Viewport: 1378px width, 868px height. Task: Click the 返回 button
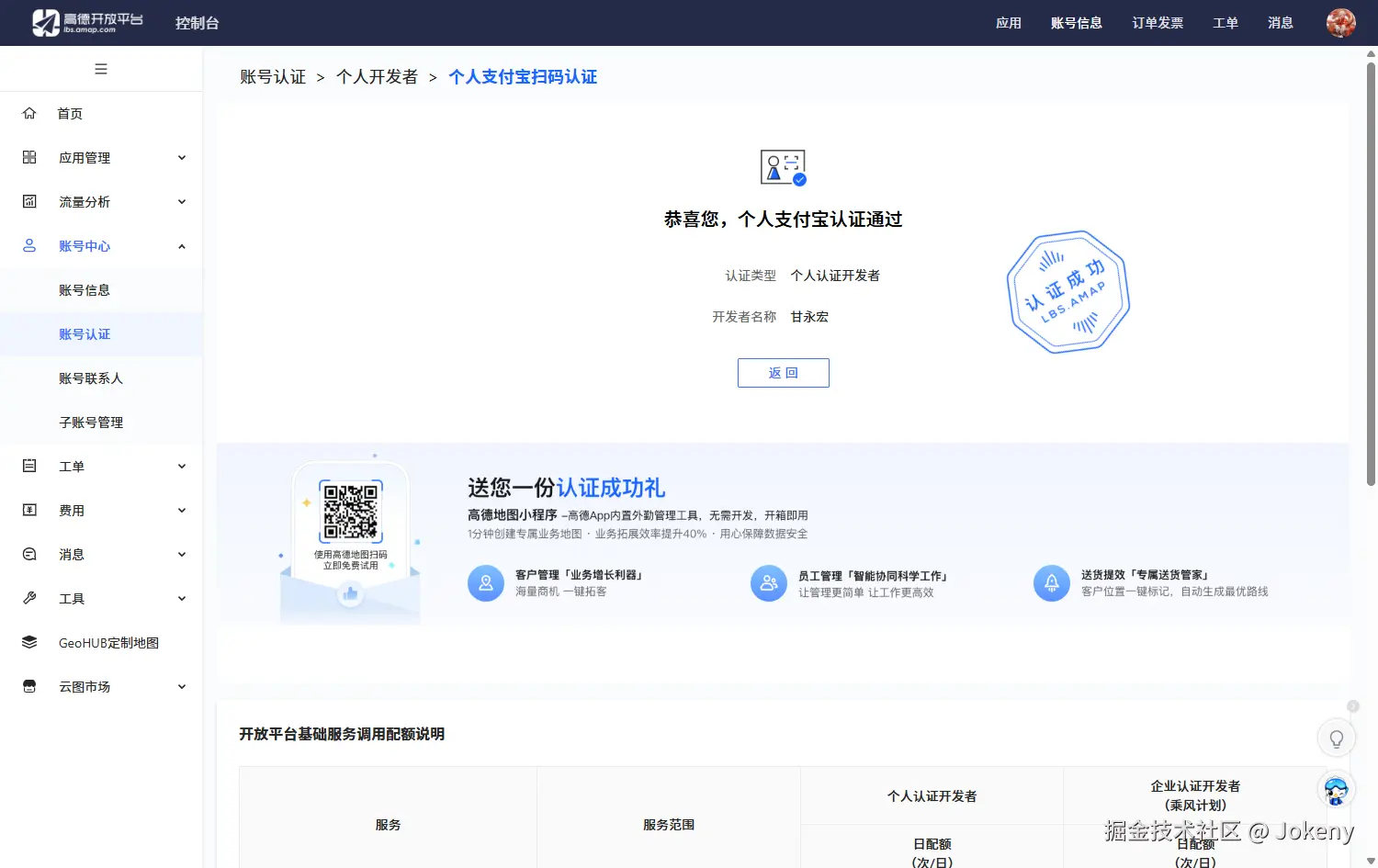(x=784, y=373)
